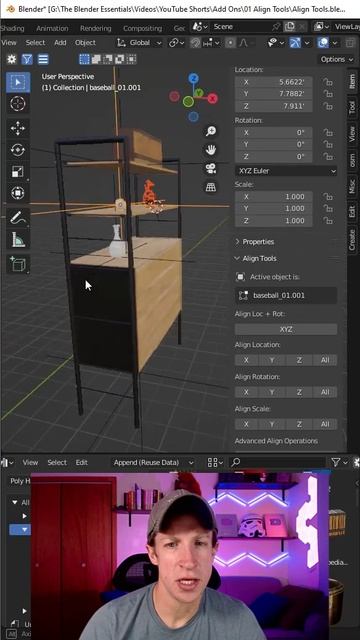Set select mode to new selection
Screen dimensions: 360x640
point(84,59)
